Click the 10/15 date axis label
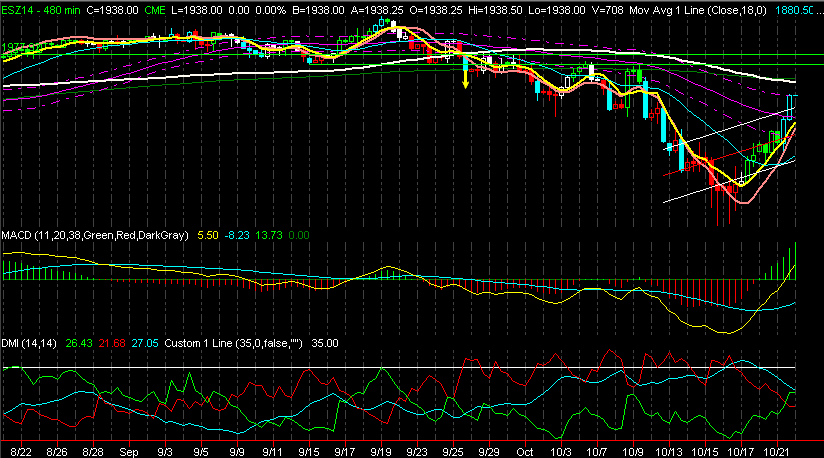 pyautogui.click(x=705, y=452)
